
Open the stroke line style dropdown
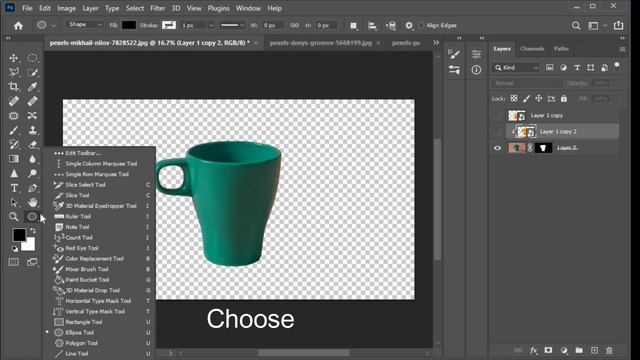pyautogui.click(x=232, y=25)
